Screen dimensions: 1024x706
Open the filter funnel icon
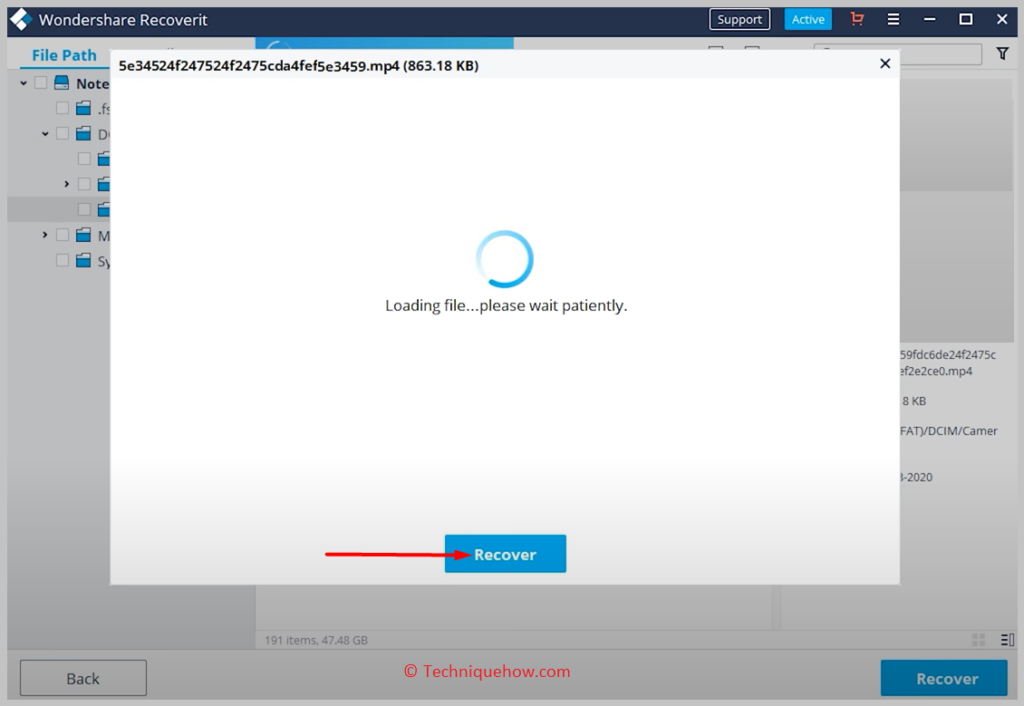coord(1002,54)
